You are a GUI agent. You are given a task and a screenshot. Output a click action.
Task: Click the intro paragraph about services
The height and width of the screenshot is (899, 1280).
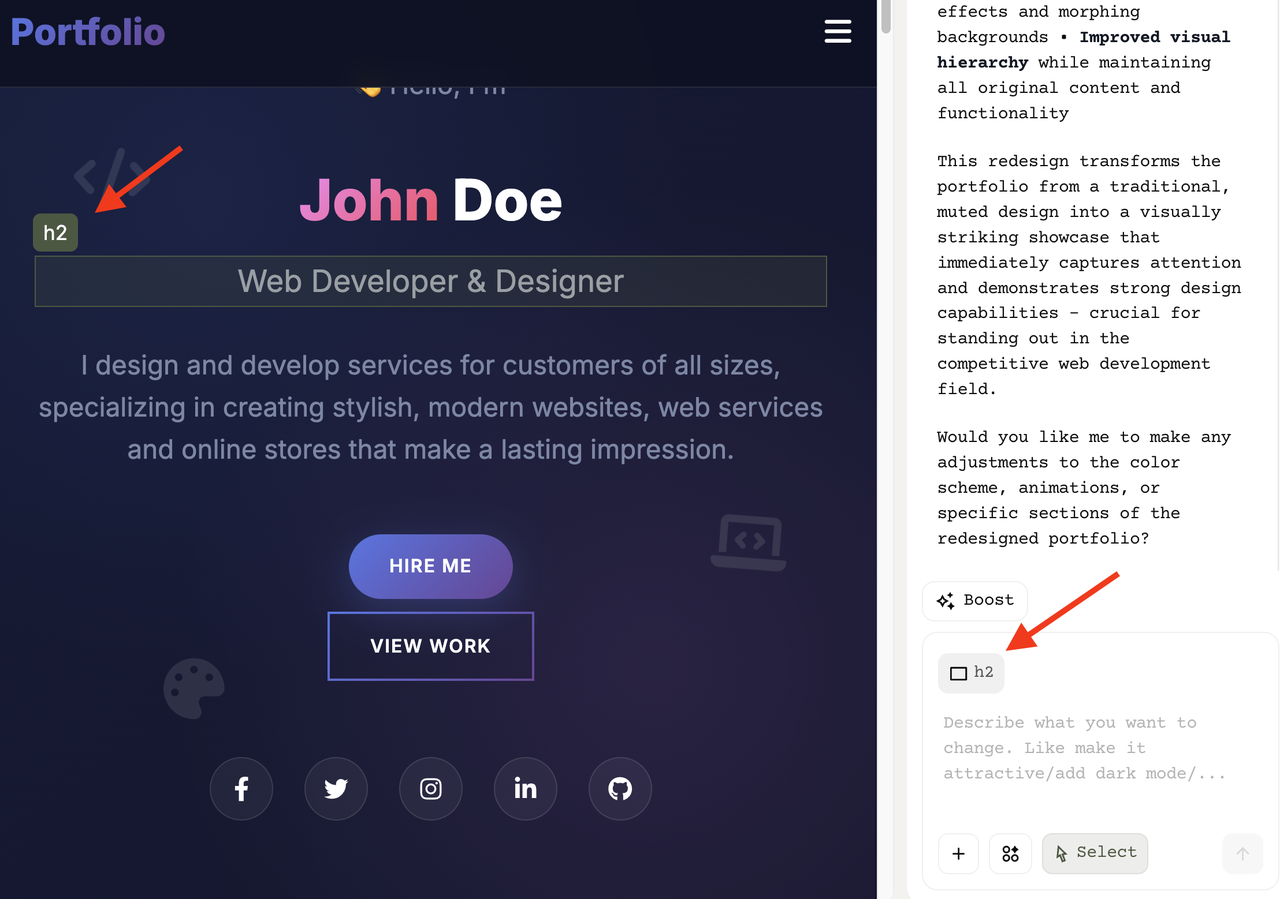(431, 408)
